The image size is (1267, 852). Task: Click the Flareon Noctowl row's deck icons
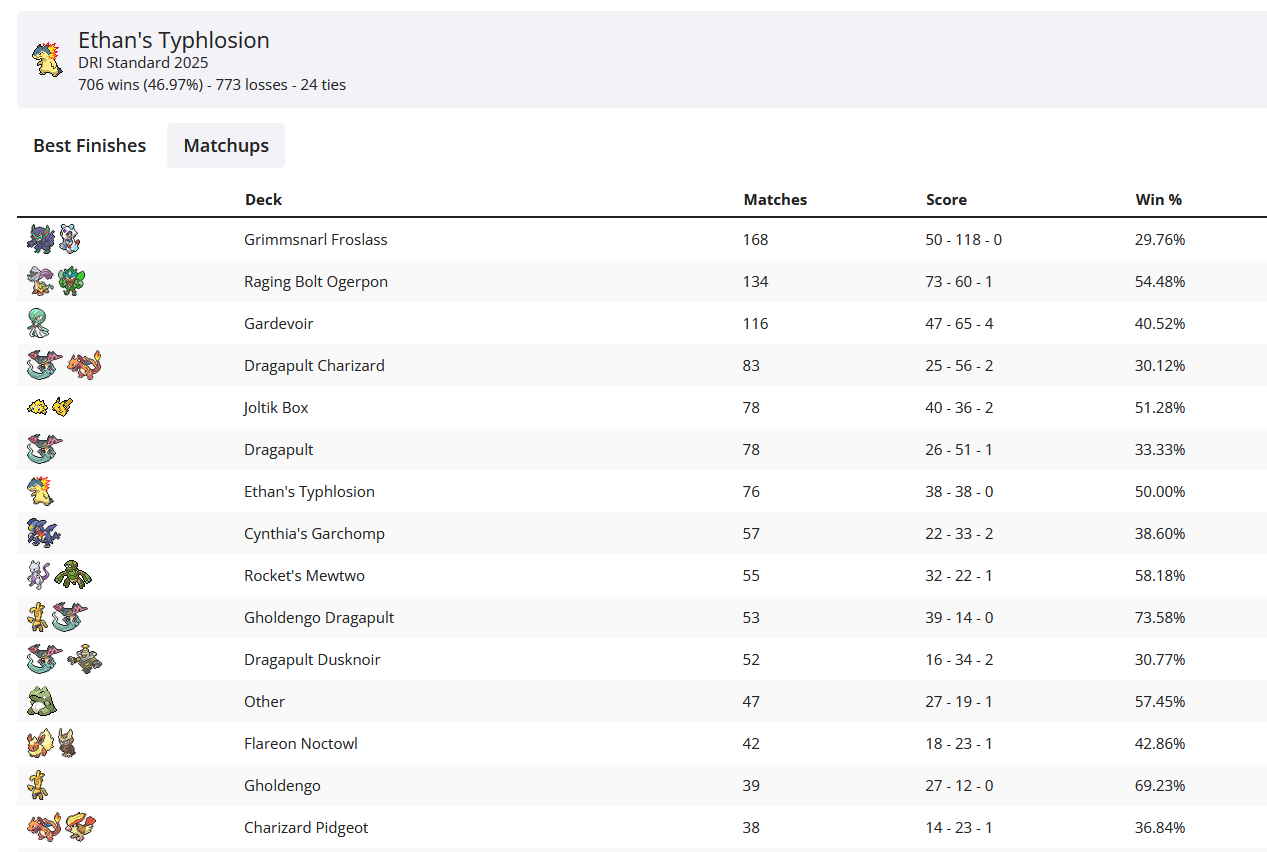pyautogui.click(x=52, y=743)
